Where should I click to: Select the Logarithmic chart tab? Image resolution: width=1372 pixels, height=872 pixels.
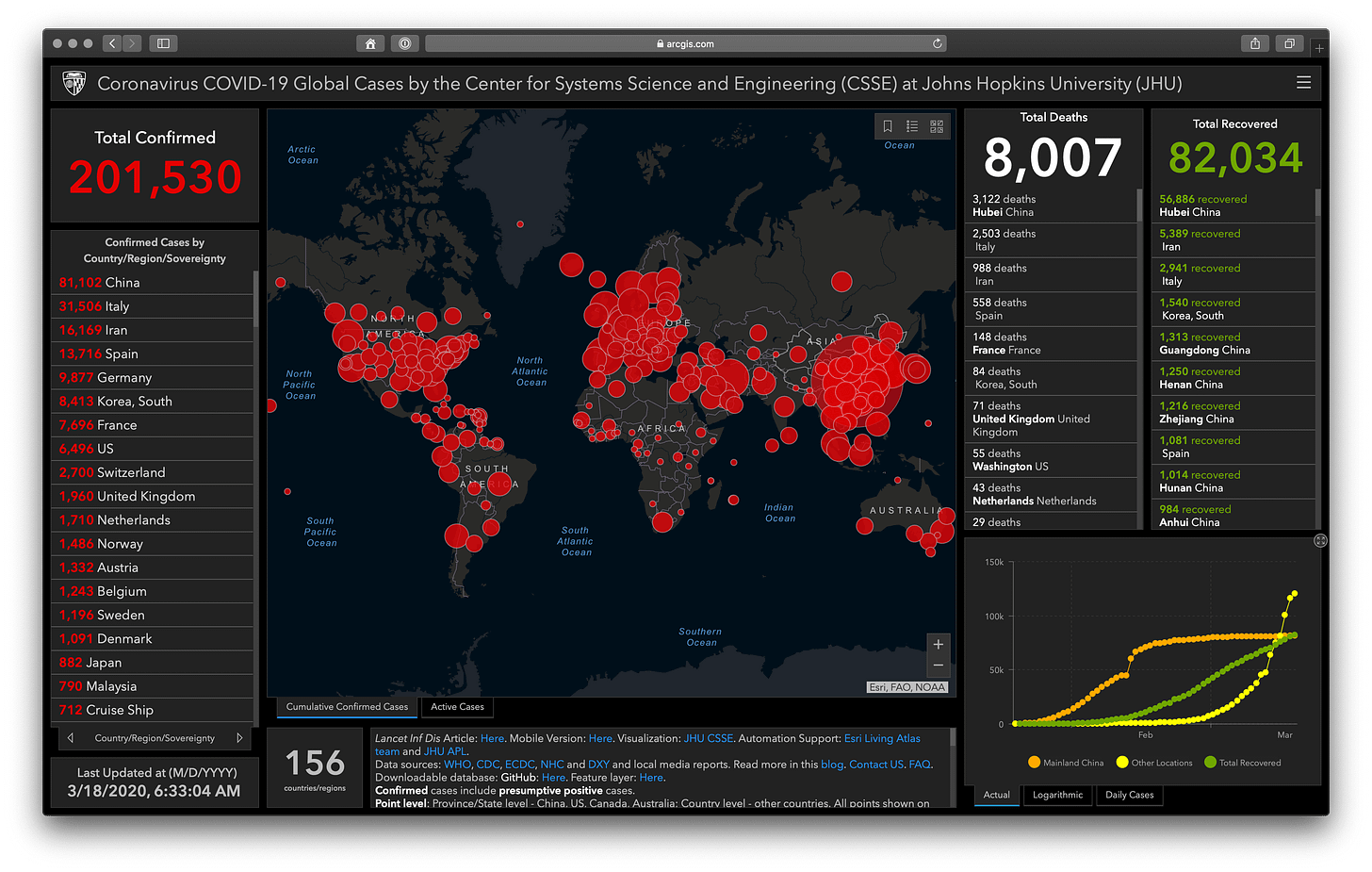click(1058, 795)
